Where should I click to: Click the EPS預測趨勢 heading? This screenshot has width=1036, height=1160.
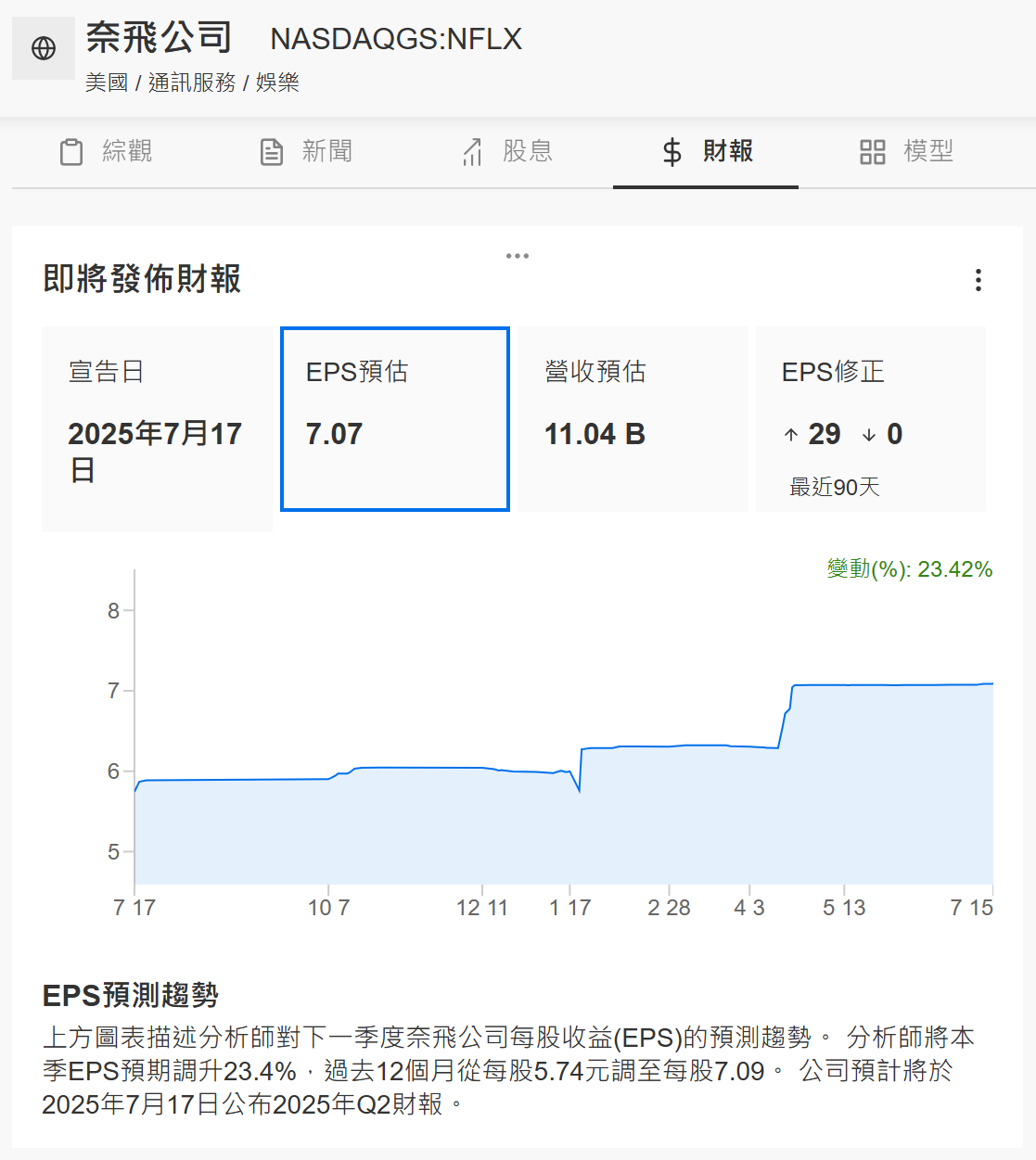point(131,996)
